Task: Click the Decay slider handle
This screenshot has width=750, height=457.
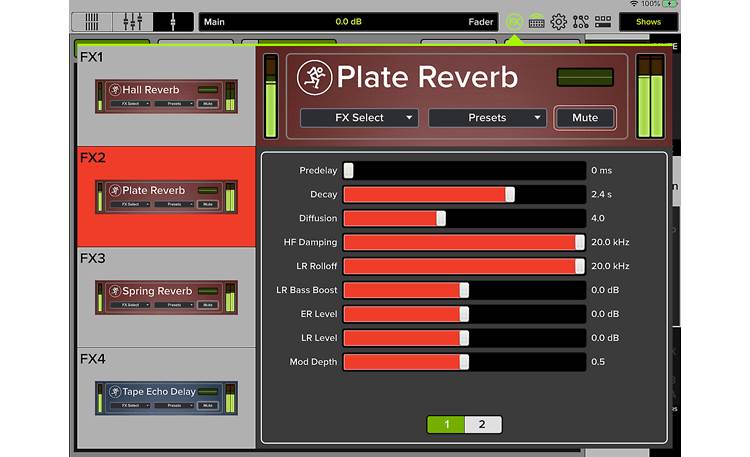Action: pyautogui.click(x=510, y=194)
